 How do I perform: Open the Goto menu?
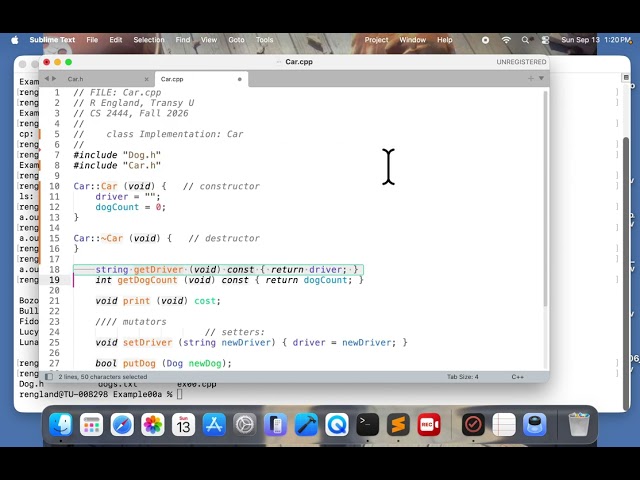coord(236,40)
